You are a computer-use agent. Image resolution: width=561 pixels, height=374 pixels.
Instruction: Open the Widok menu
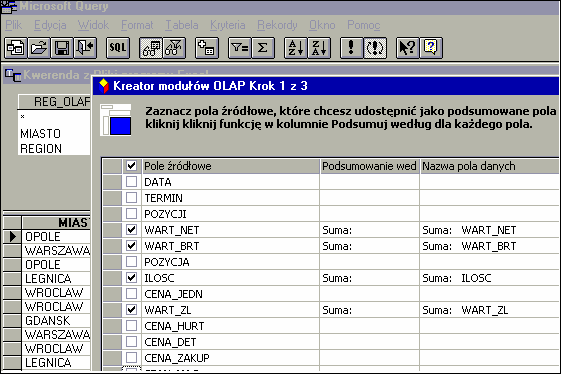93,25
